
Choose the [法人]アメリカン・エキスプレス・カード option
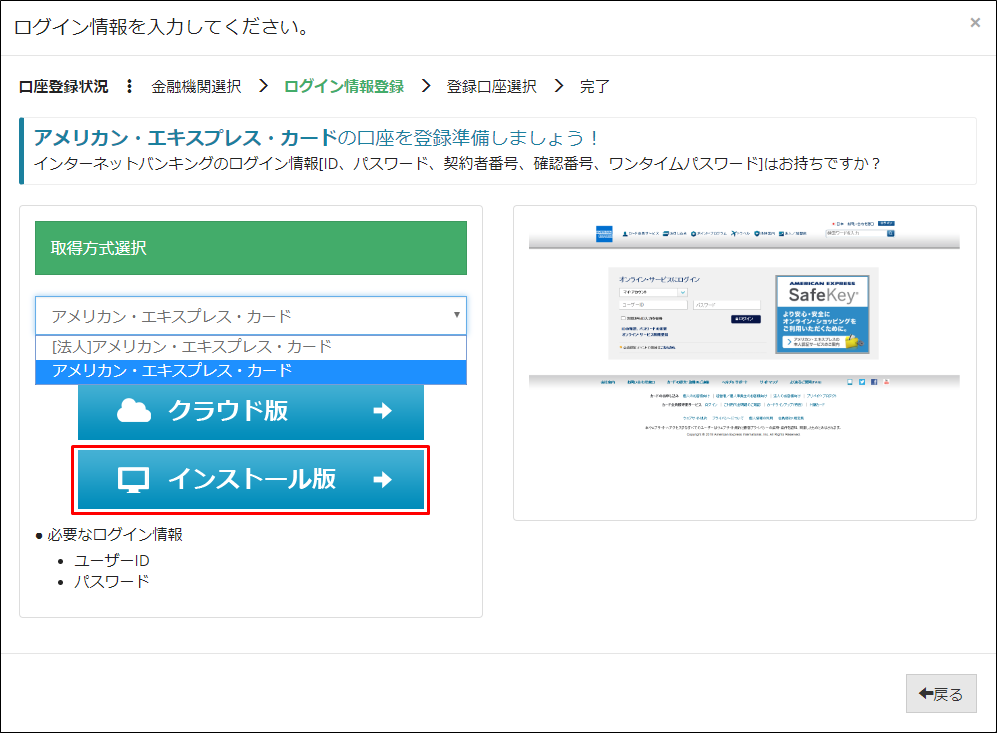coord(251,347)
